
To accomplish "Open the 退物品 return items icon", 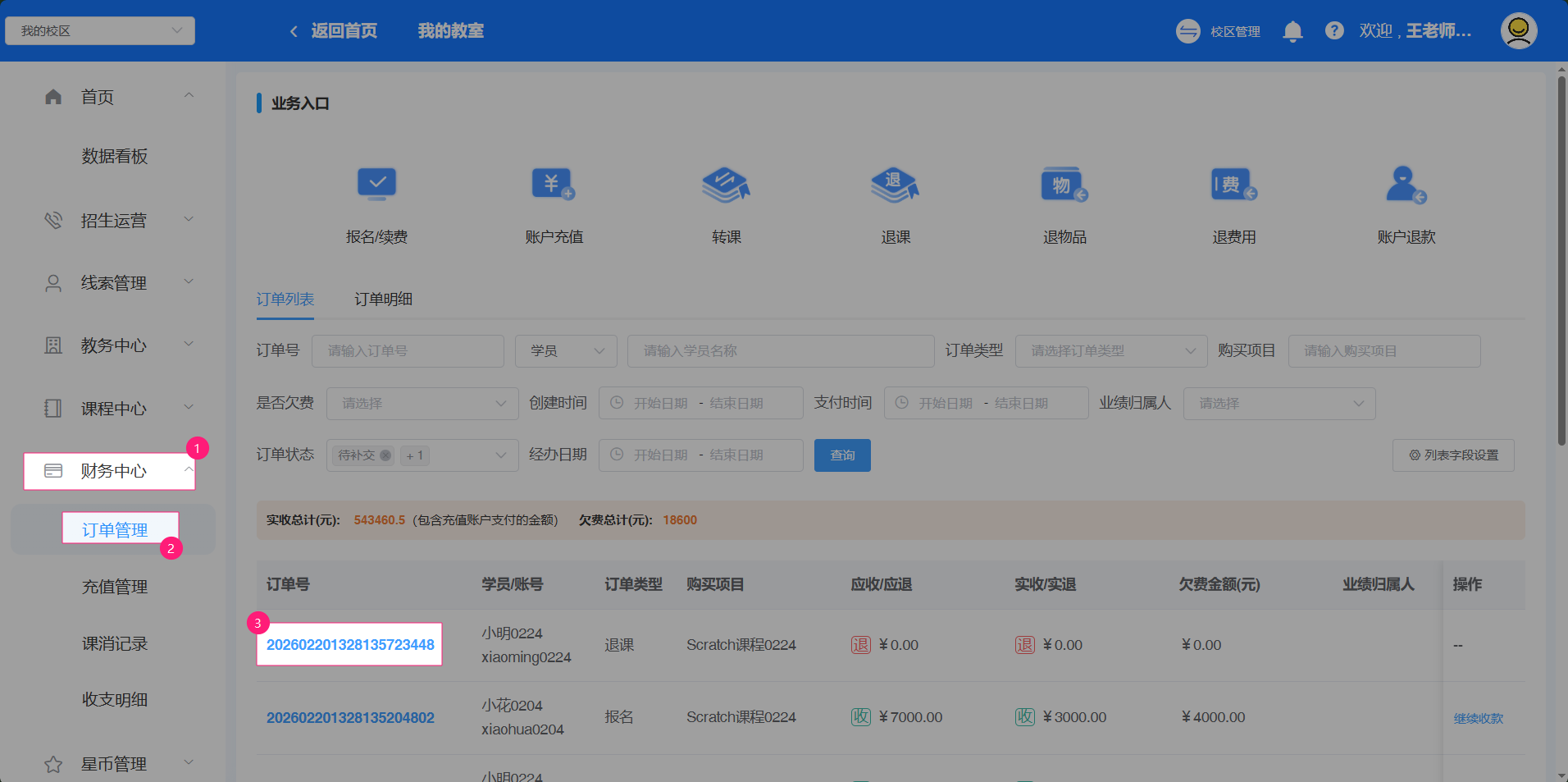I will 1064,185.
